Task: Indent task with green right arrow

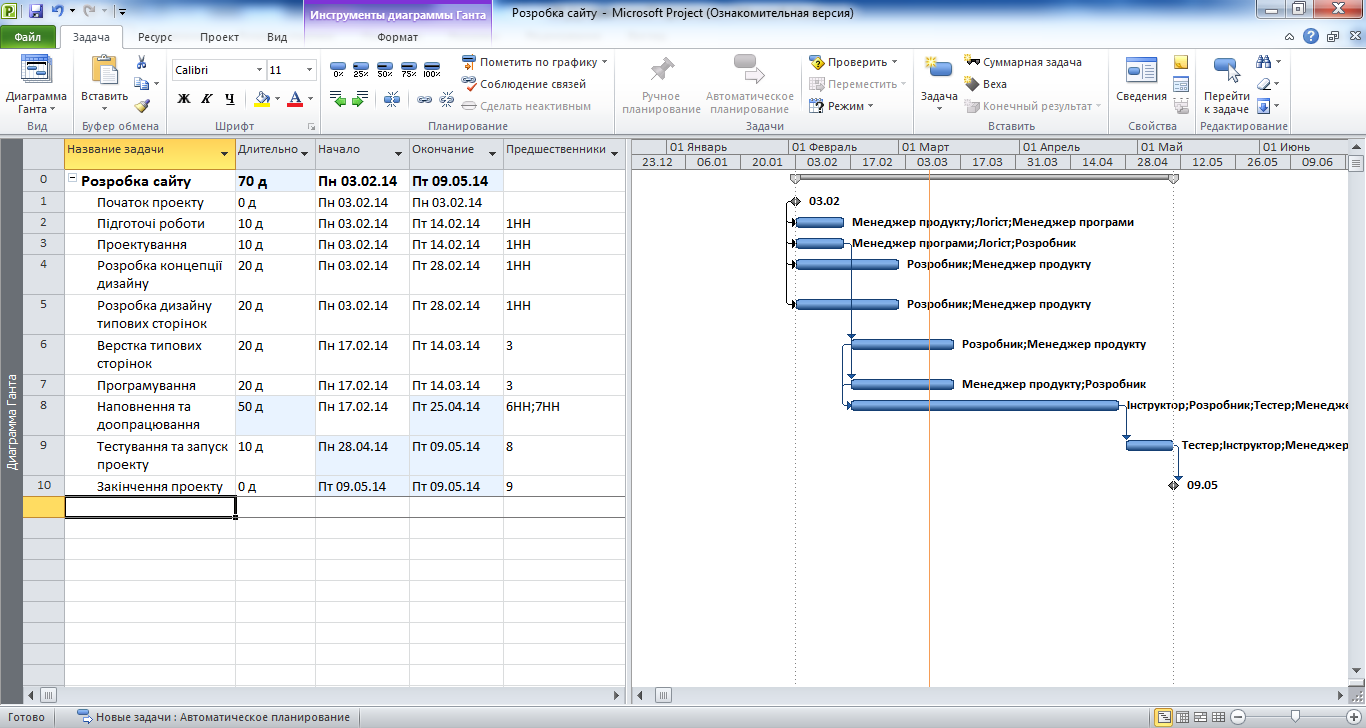Action: point(361,99)
